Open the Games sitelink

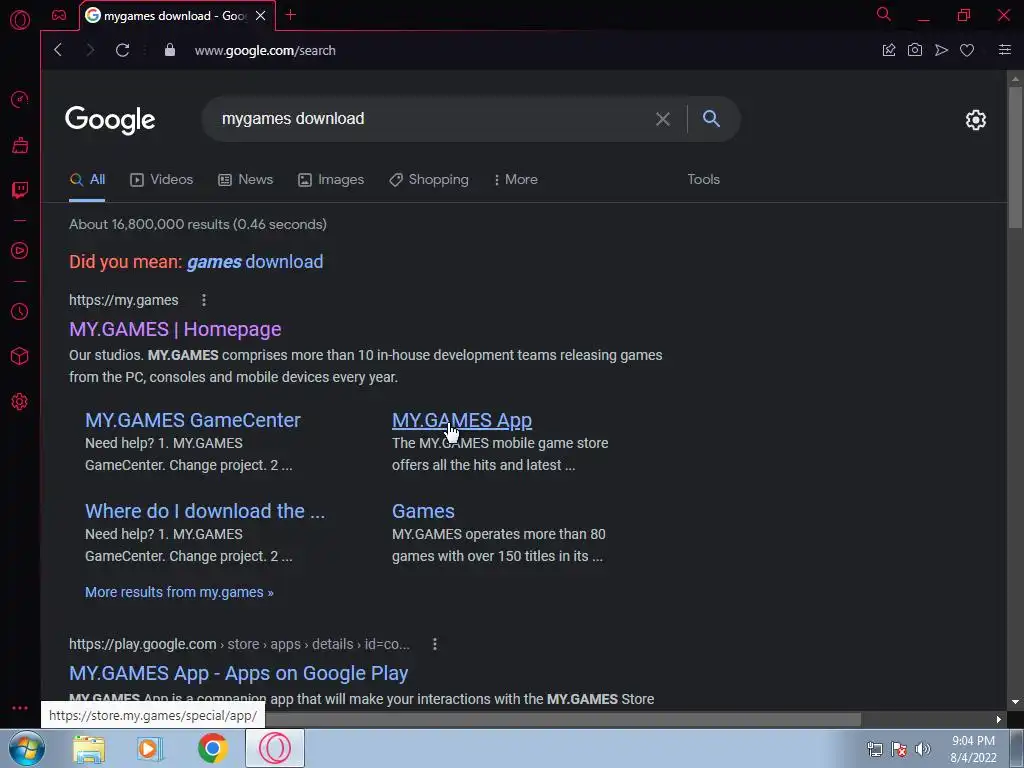click(x=423, y=511)
